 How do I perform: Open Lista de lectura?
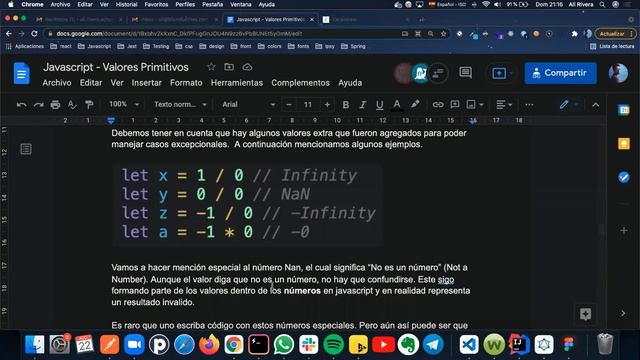tap(612, 46)
